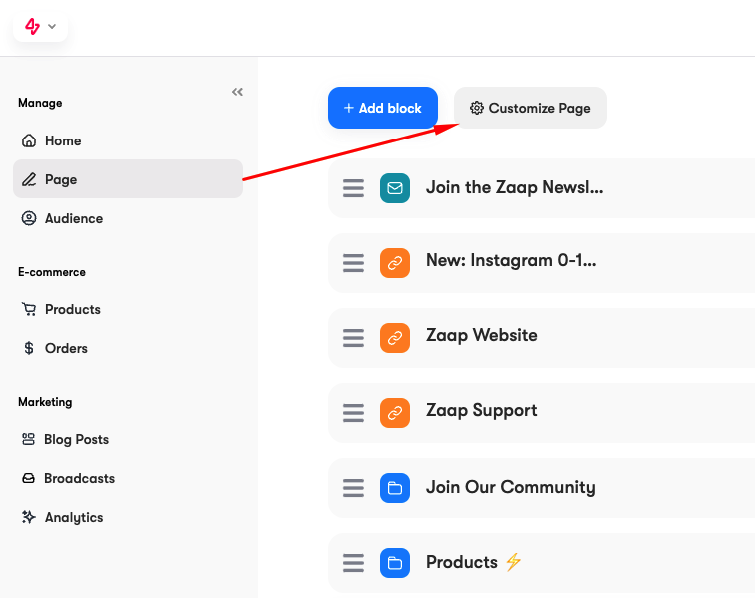Viewport: 755px width, 598px height.
Task: Open the 'Join Our Community' block title
Action: pos(510,487)
